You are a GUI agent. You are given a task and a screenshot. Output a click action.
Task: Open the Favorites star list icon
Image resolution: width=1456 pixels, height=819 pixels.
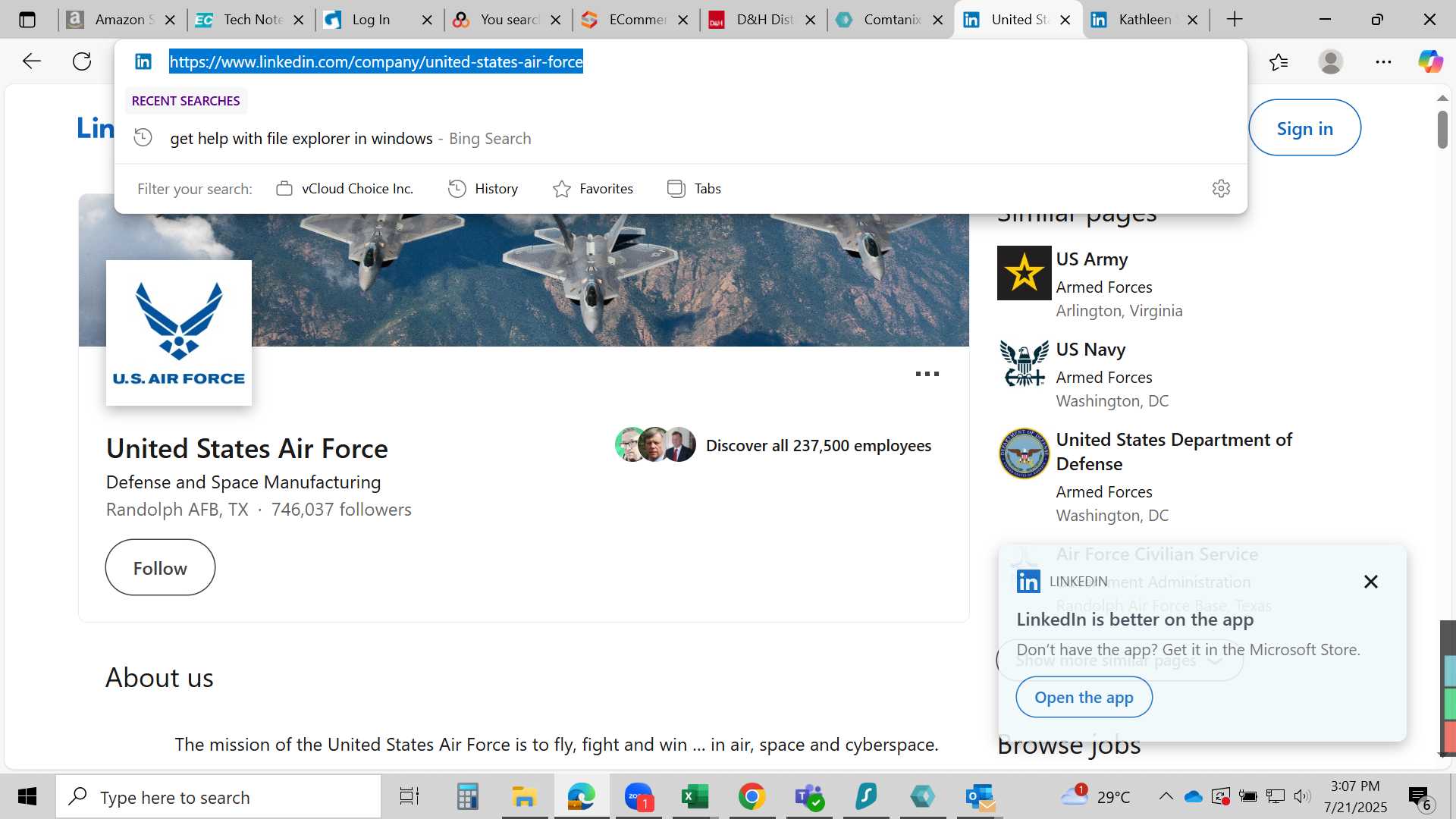click(x=1279, y=61)
